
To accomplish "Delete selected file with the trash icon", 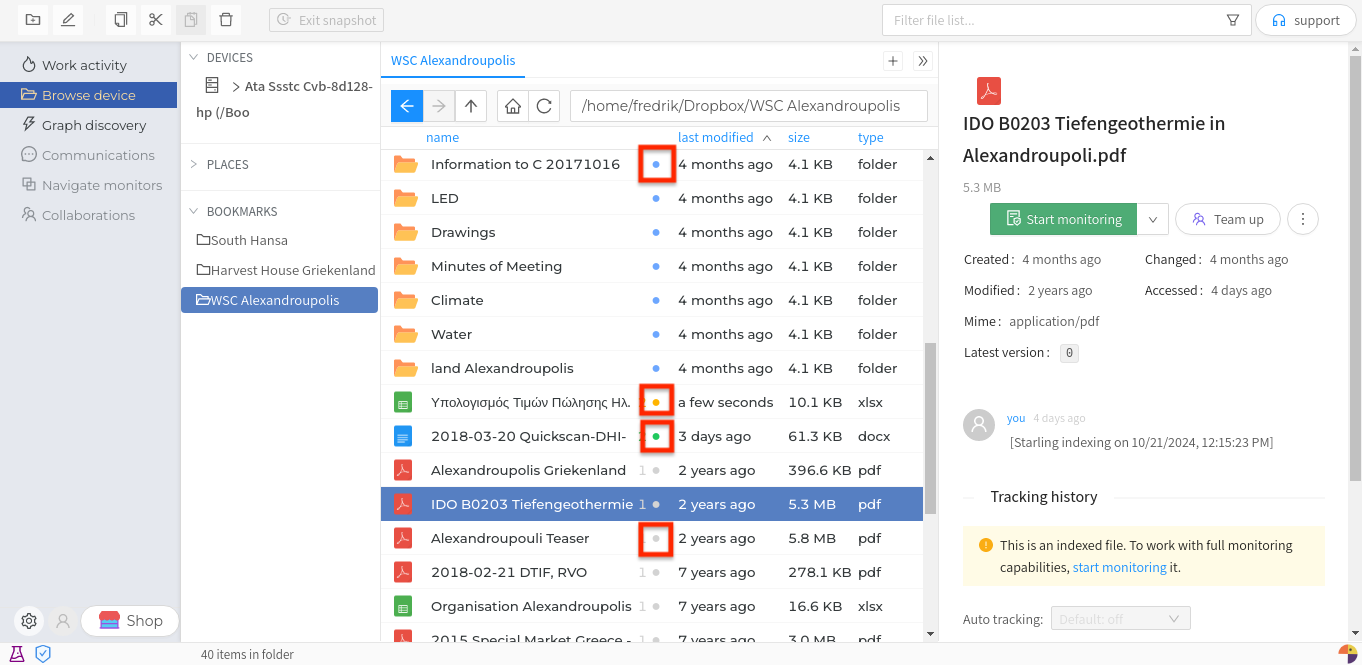I will [x=225, y=20].
